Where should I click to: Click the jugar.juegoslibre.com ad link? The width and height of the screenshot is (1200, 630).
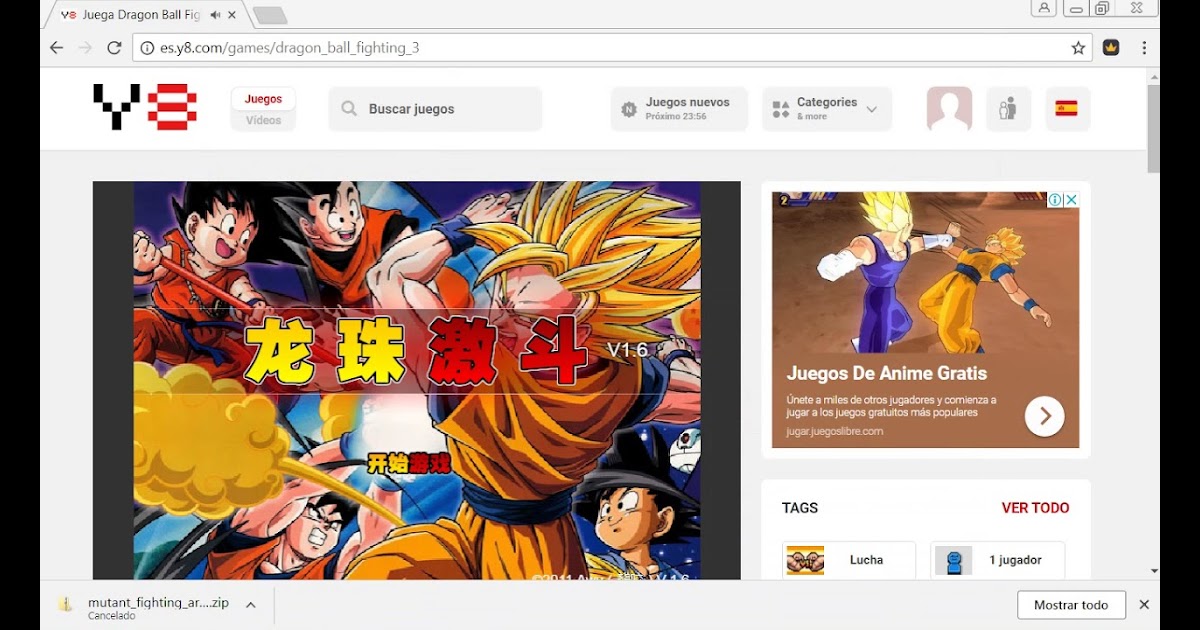click(x=835, y=431)
